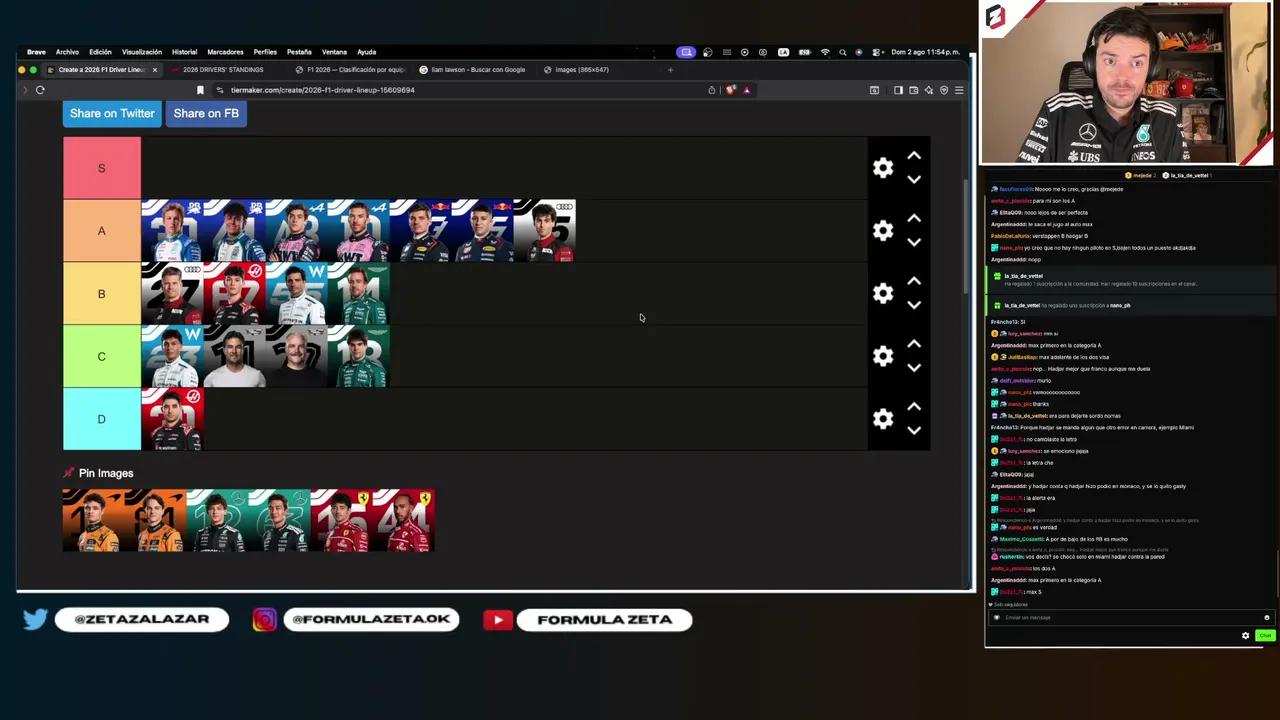
Task: Pick the Alpine number 43 driver card
Action: click(x=296, y=231)
